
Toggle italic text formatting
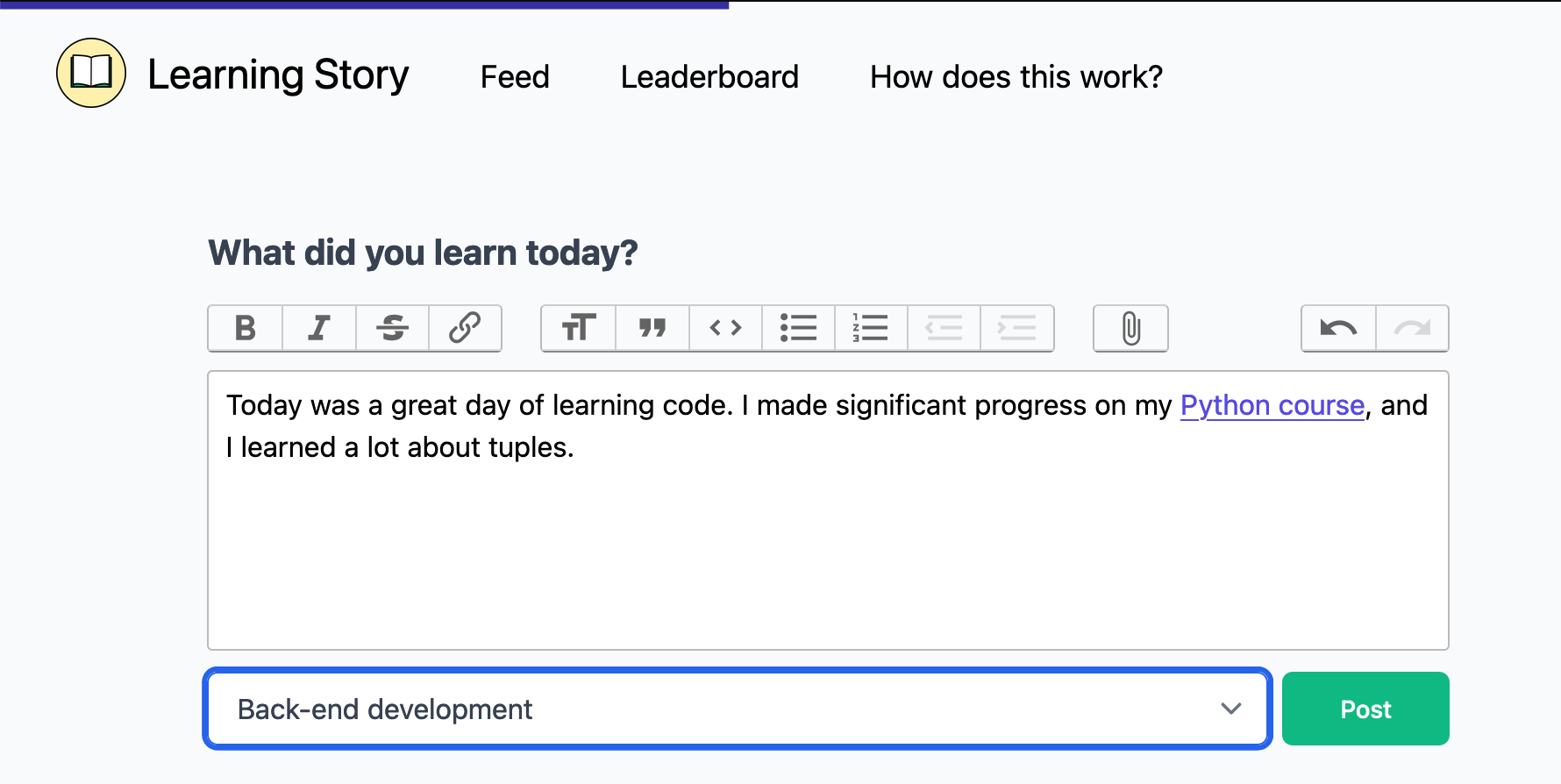click(x=319, y=328)
